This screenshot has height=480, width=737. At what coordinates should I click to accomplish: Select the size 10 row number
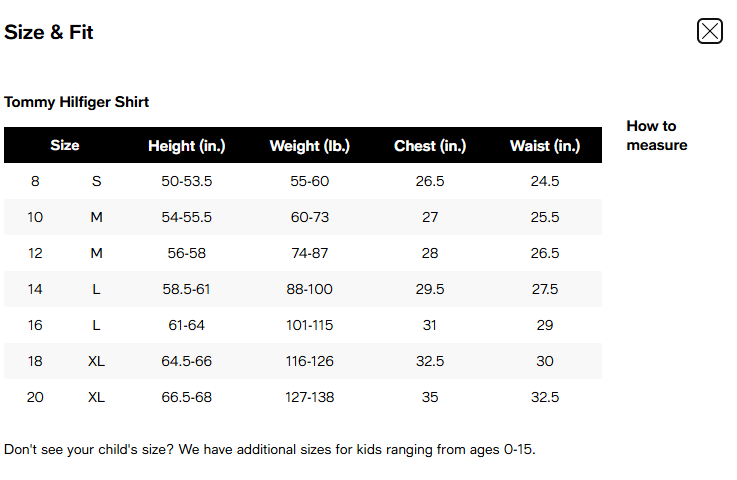pyautogui.click(x=35, y=217)
